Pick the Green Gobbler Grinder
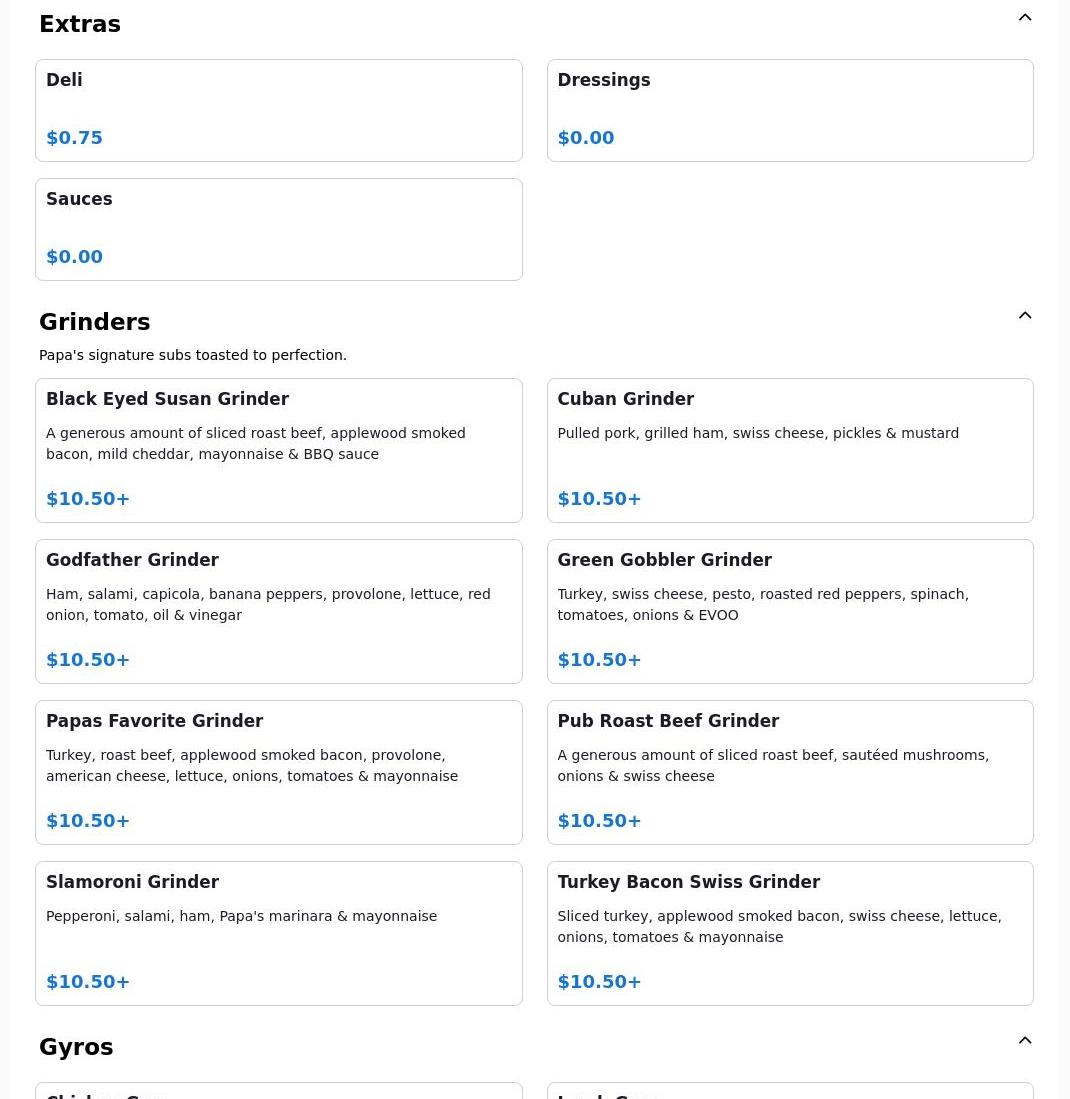 point(789,611)
